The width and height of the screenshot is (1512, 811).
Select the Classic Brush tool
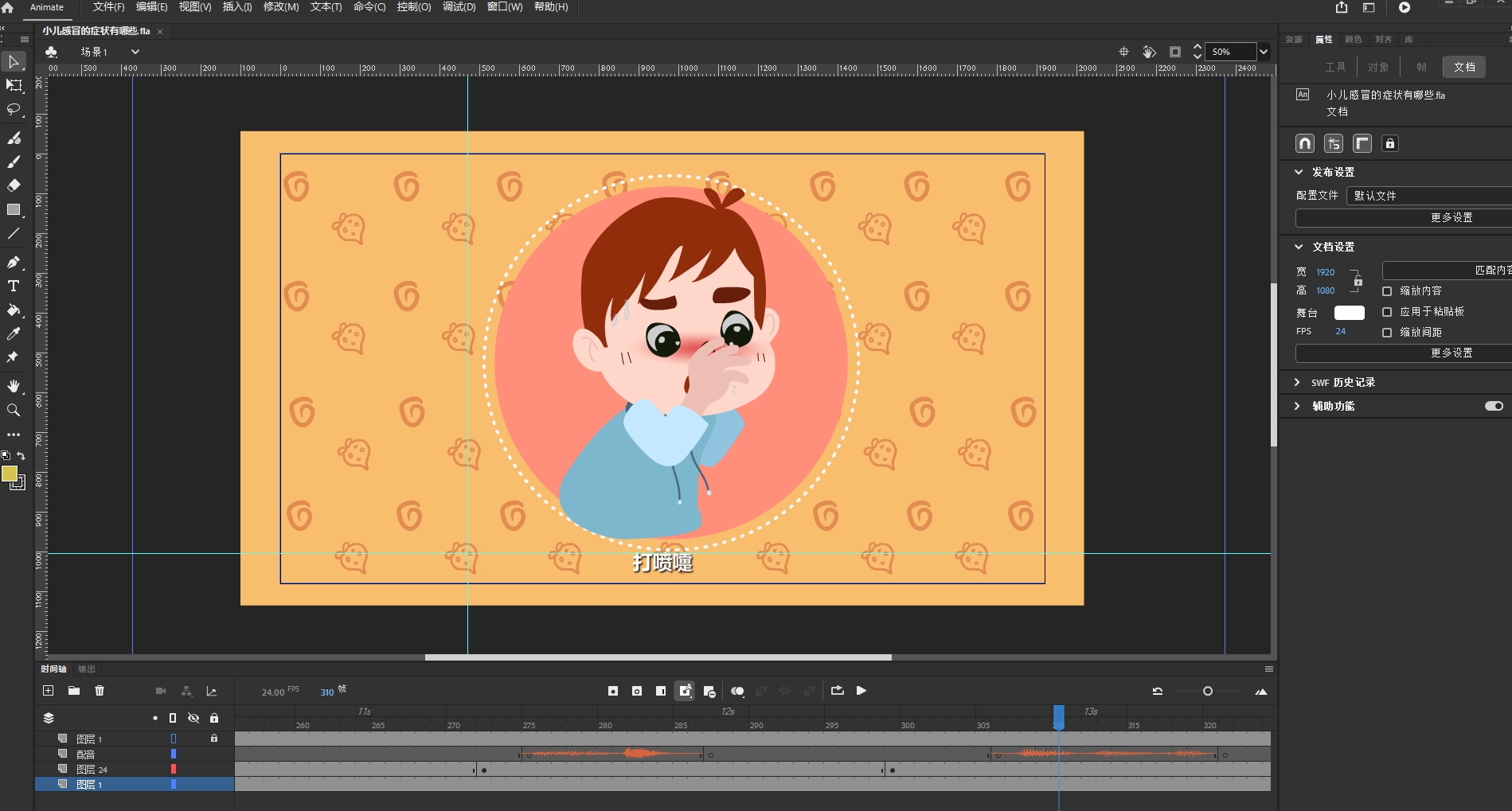pos(14,162)
